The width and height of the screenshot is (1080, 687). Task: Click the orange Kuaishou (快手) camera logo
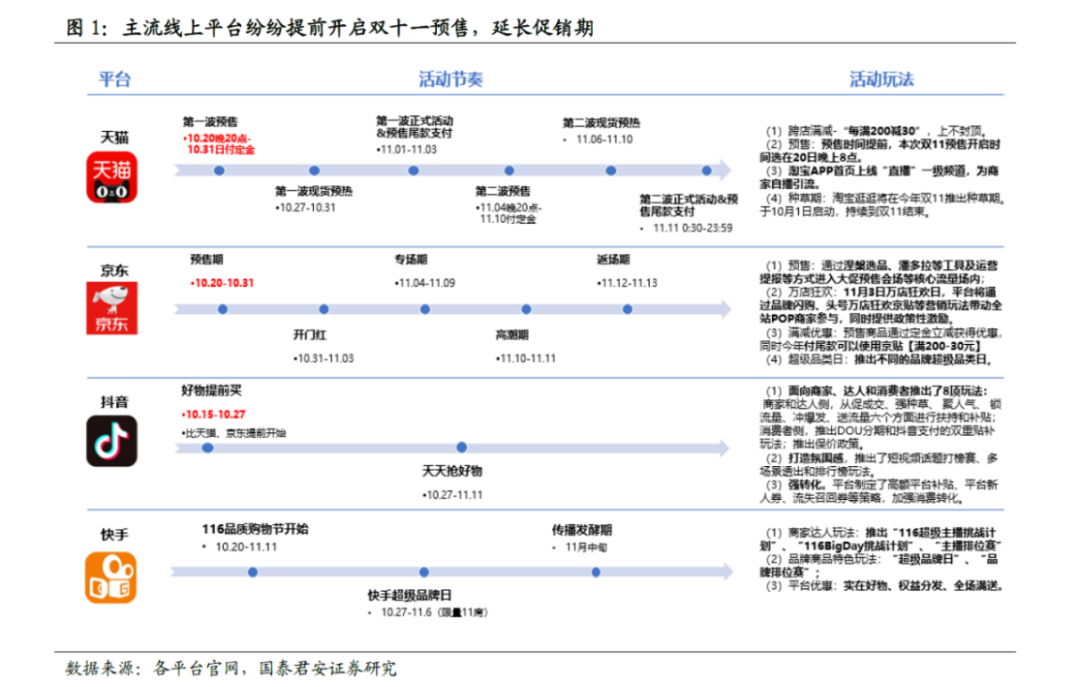tap(111, 577)
